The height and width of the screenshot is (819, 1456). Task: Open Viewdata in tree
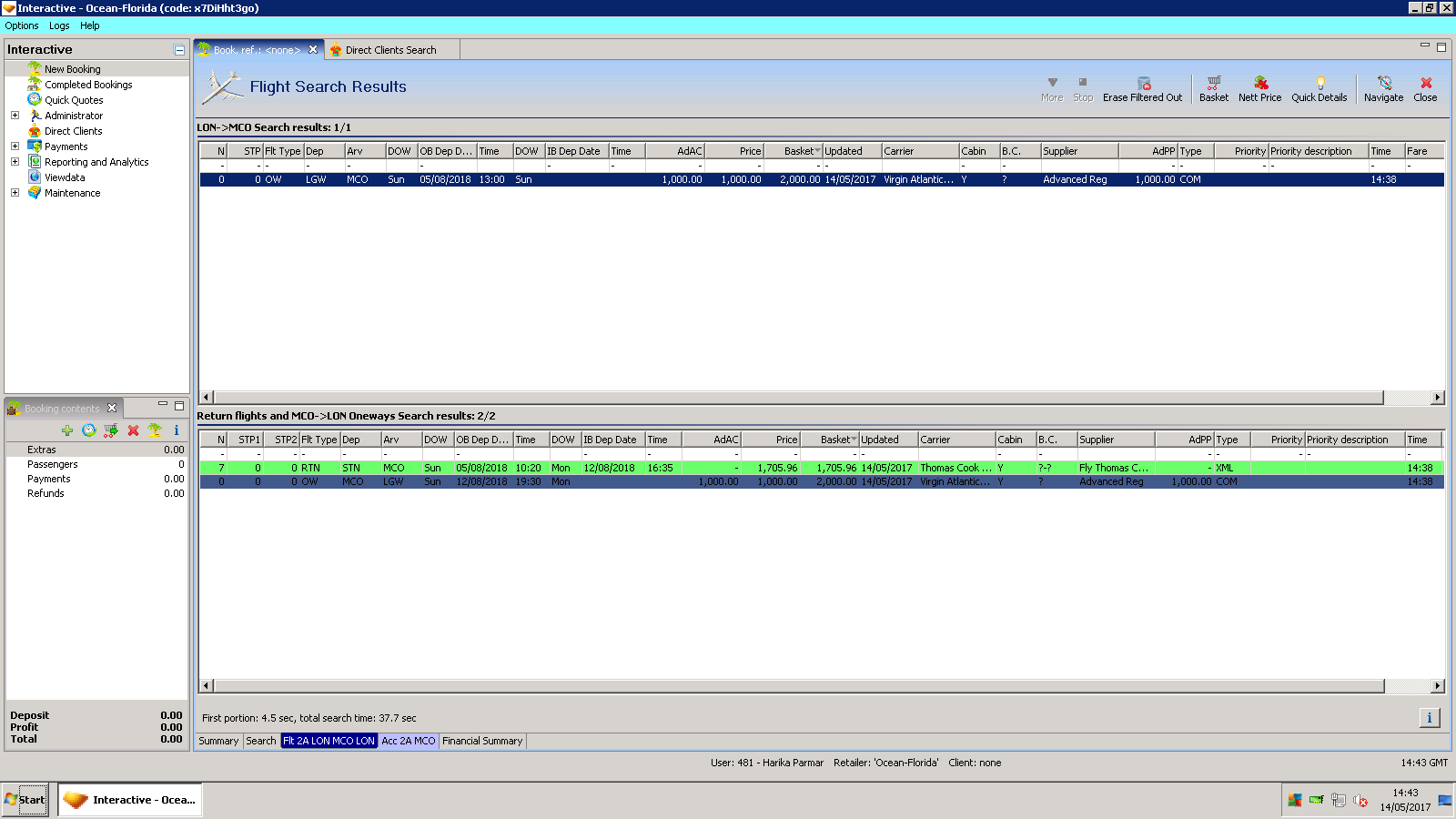coord(65,177)
